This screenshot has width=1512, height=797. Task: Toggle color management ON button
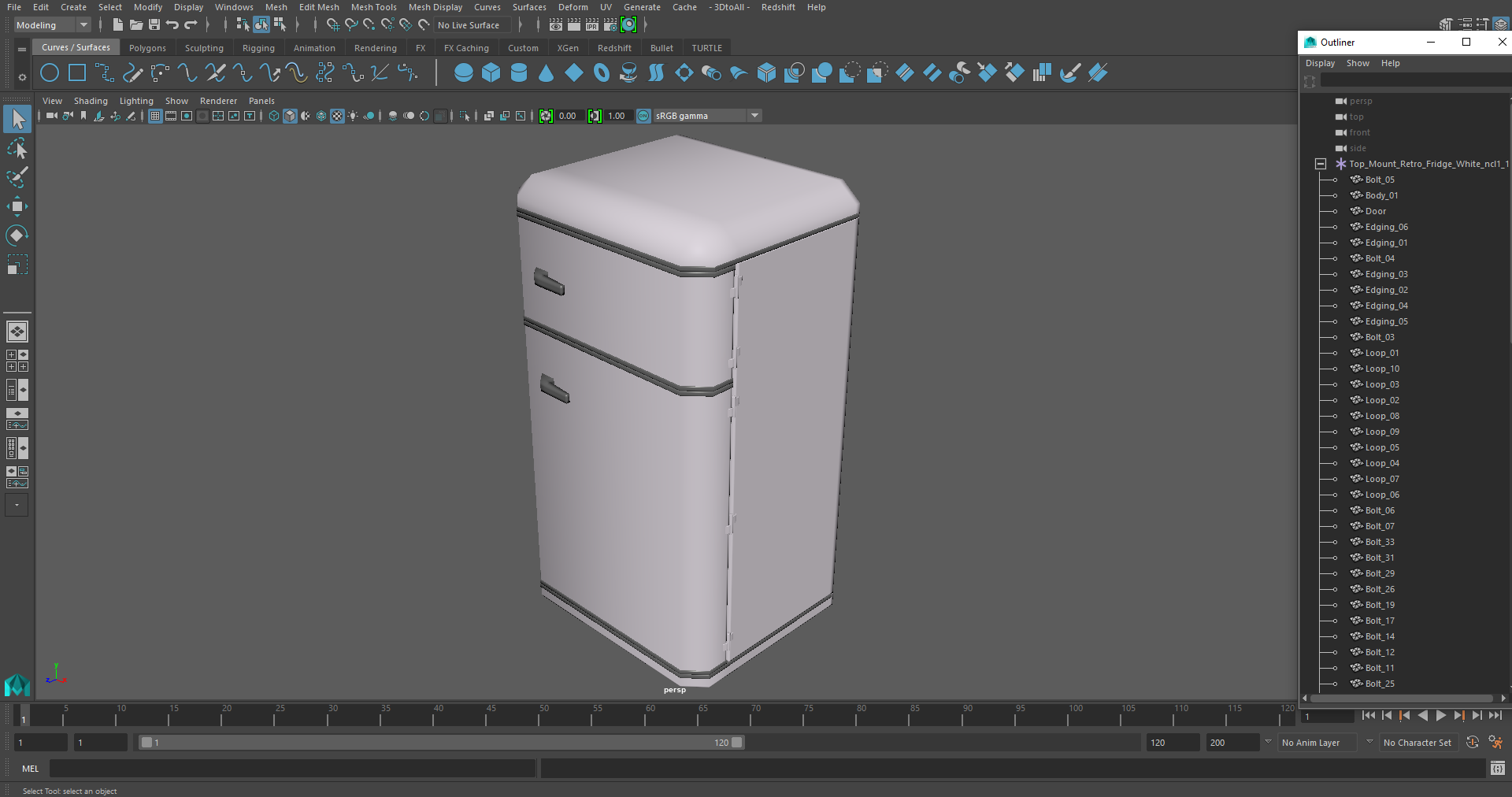click(x=643, y=116)
